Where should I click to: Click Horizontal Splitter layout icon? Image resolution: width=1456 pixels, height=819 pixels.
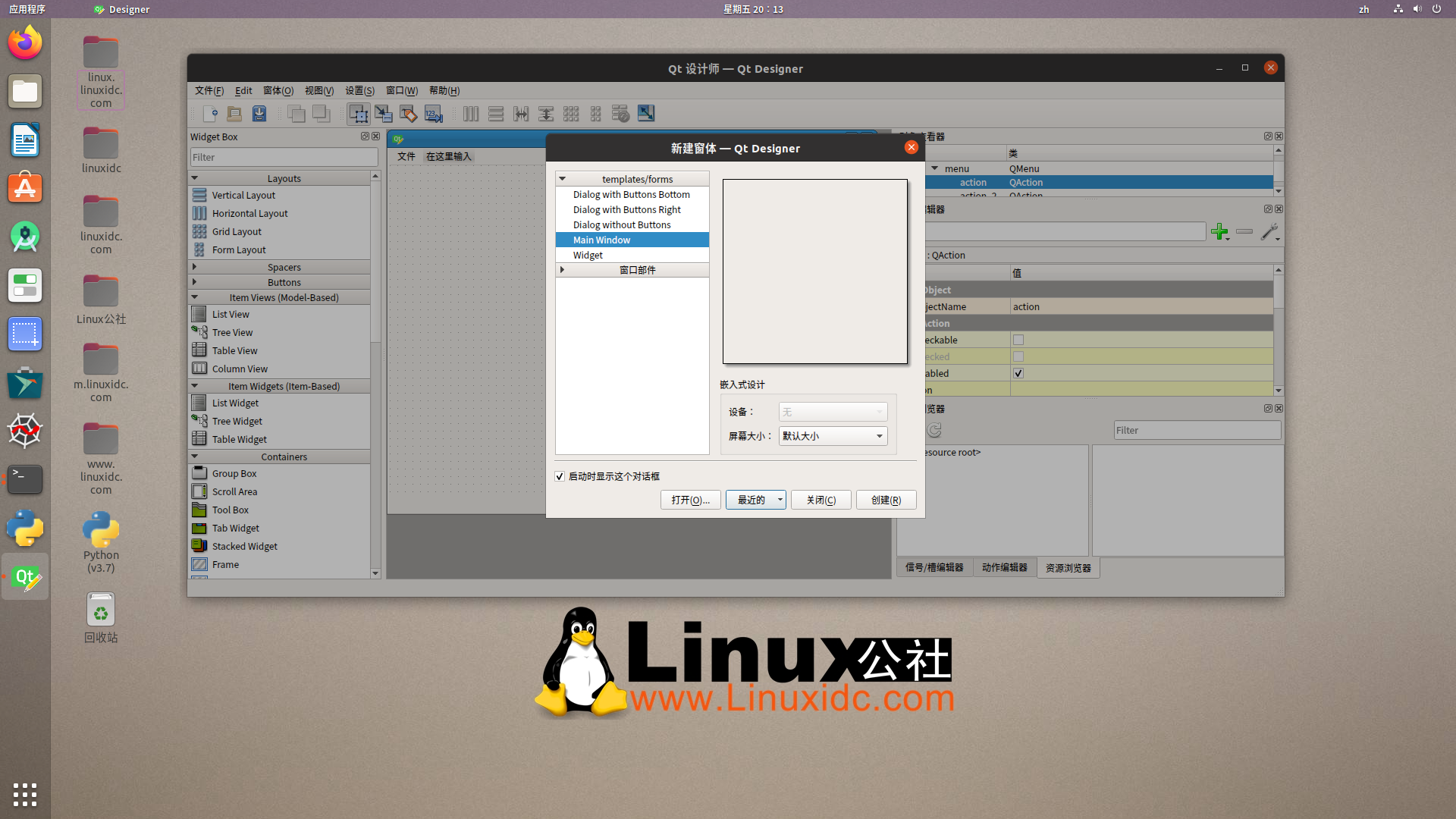tap(521, 114)
